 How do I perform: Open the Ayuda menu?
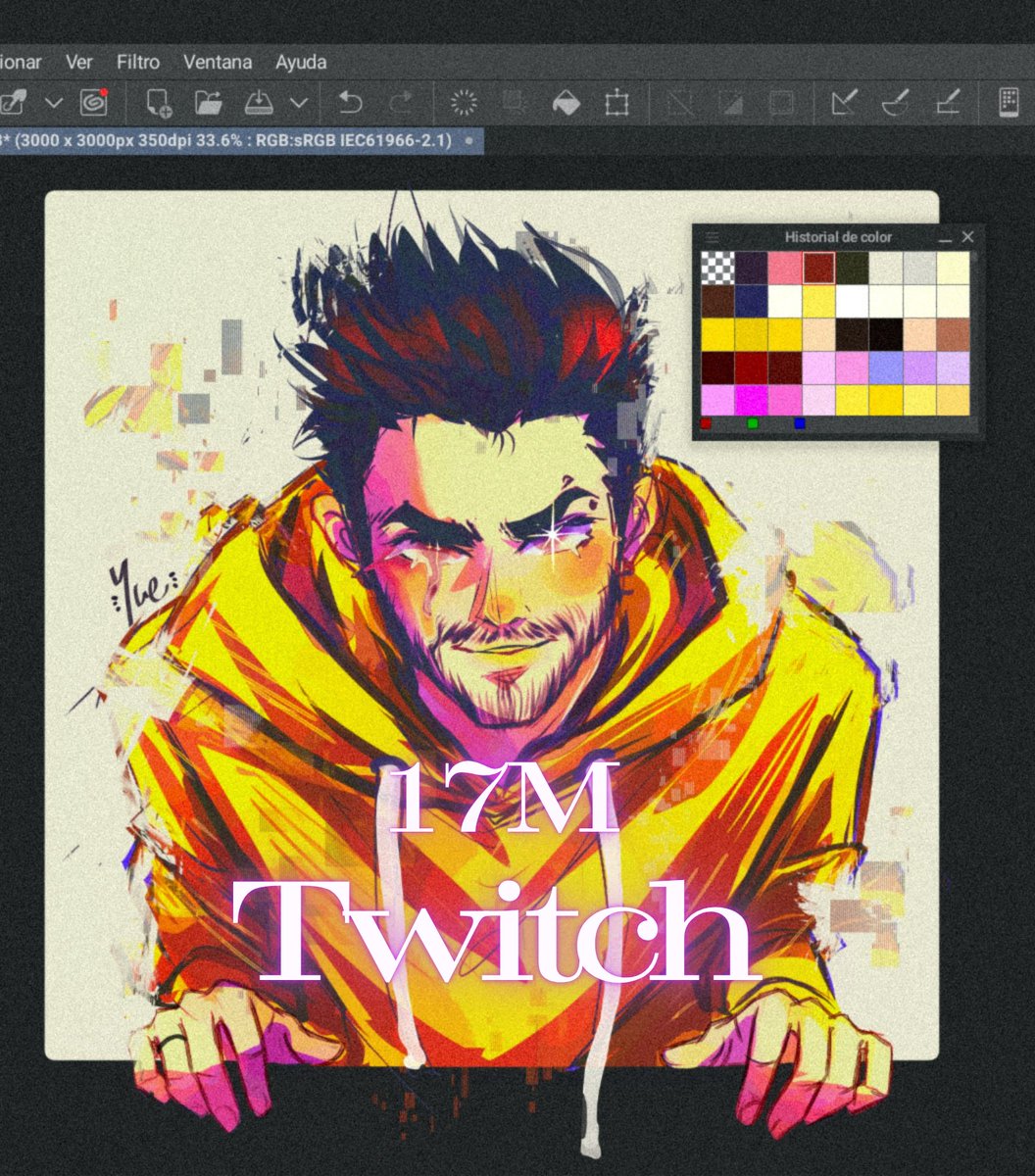(301, 62)
